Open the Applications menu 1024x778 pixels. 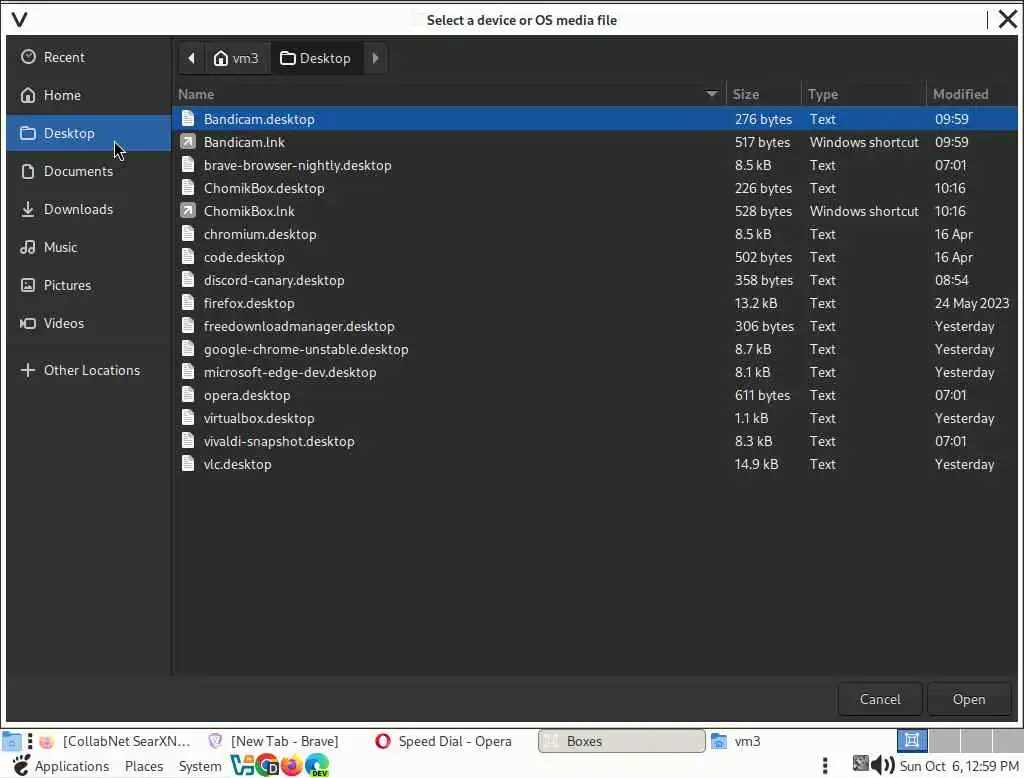(61, 766)
